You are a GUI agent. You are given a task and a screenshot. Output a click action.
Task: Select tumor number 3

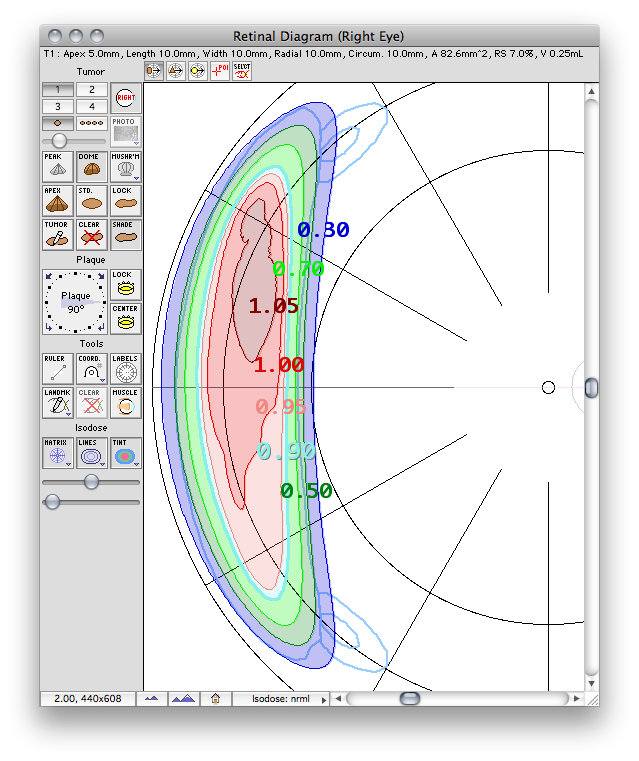click(58, 106)
